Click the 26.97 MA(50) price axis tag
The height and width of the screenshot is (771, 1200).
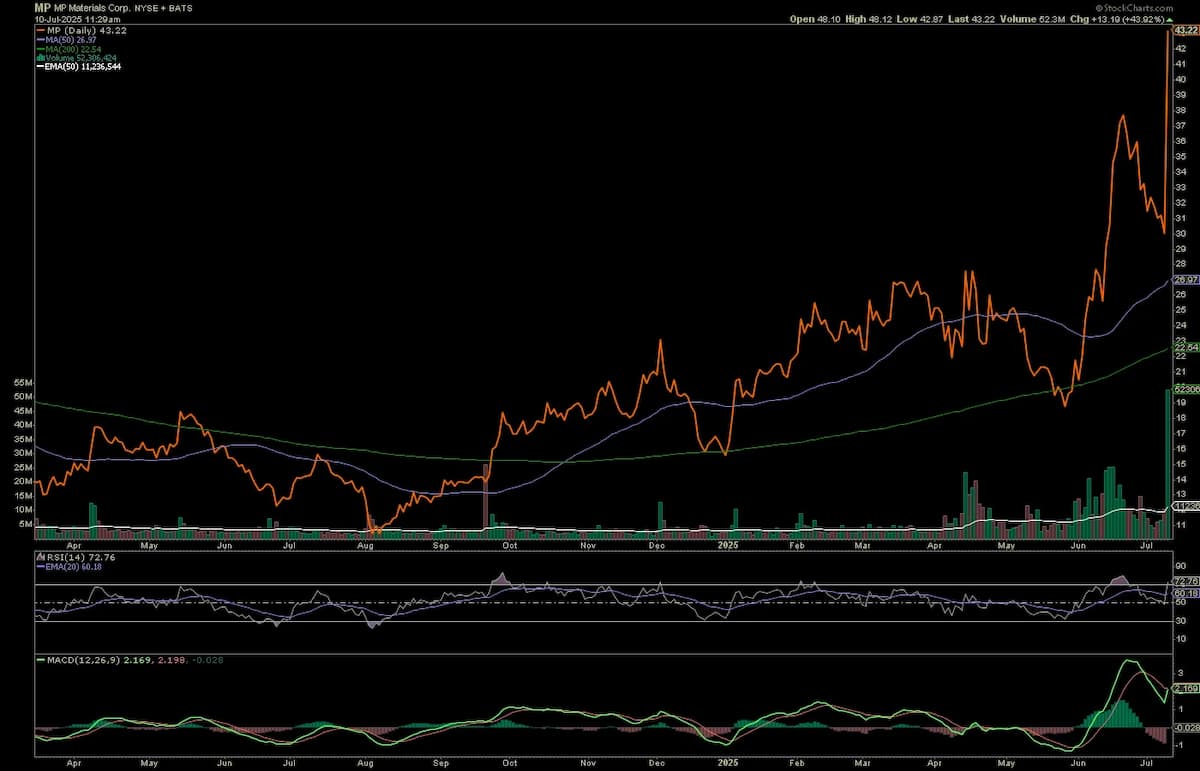1187,282
